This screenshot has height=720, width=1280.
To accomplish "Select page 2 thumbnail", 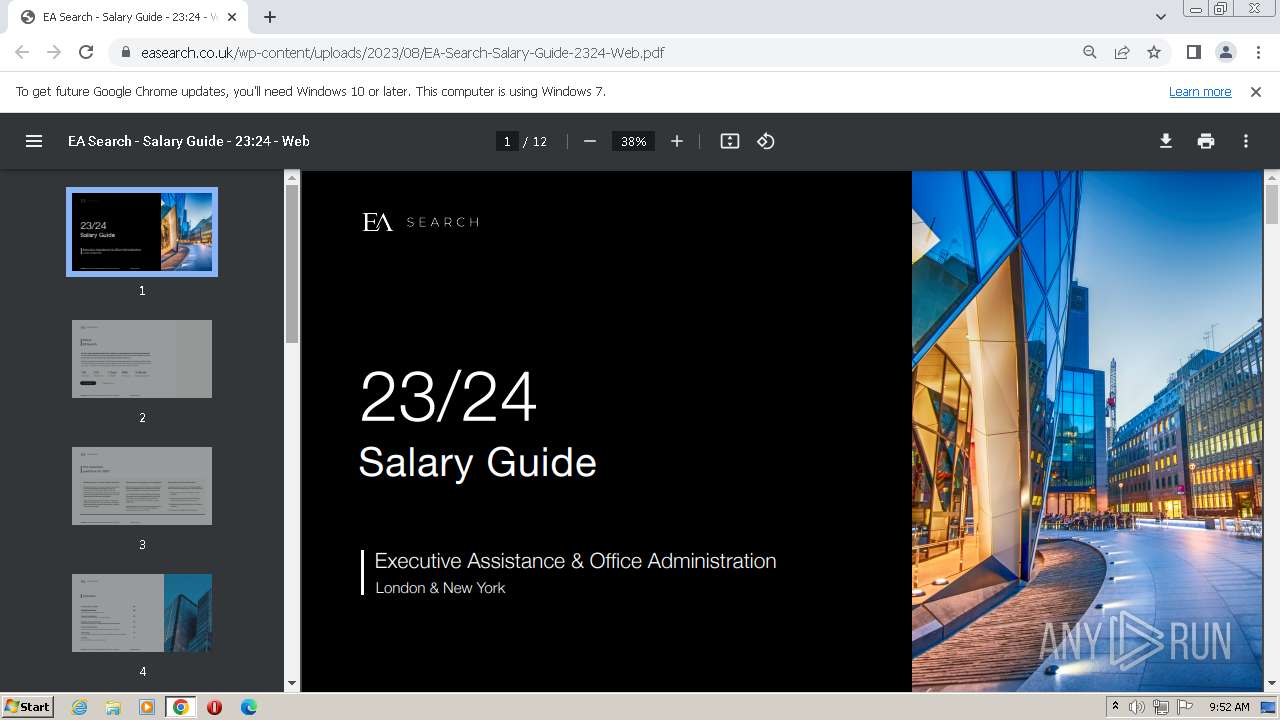I will [142, 359].
